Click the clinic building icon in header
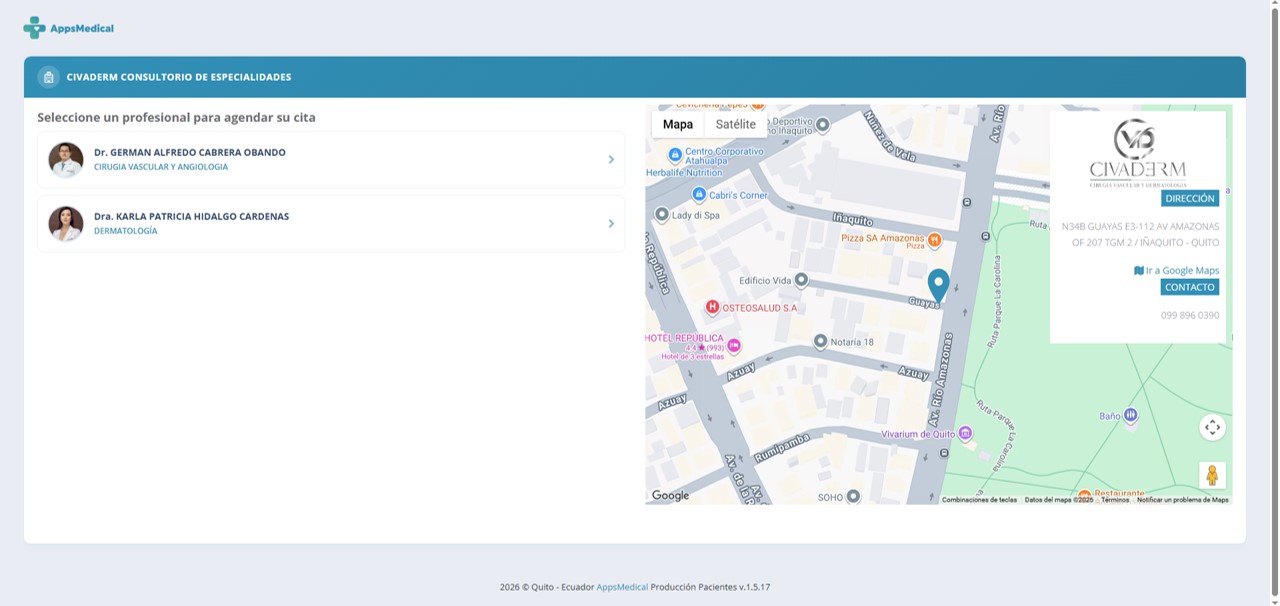 click(x=48, y=77)
